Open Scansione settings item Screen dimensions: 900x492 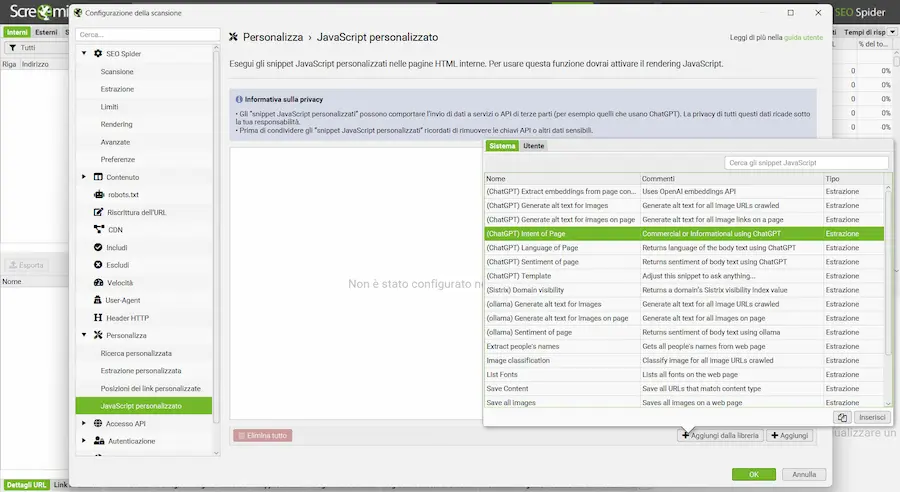click(x=117, y=72)
